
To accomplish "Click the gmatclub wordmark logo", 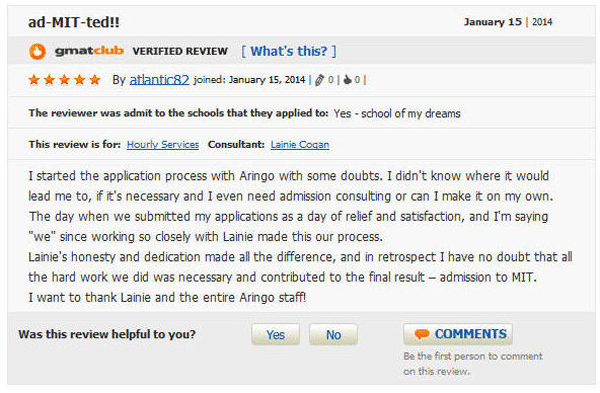I will [89, 51].
